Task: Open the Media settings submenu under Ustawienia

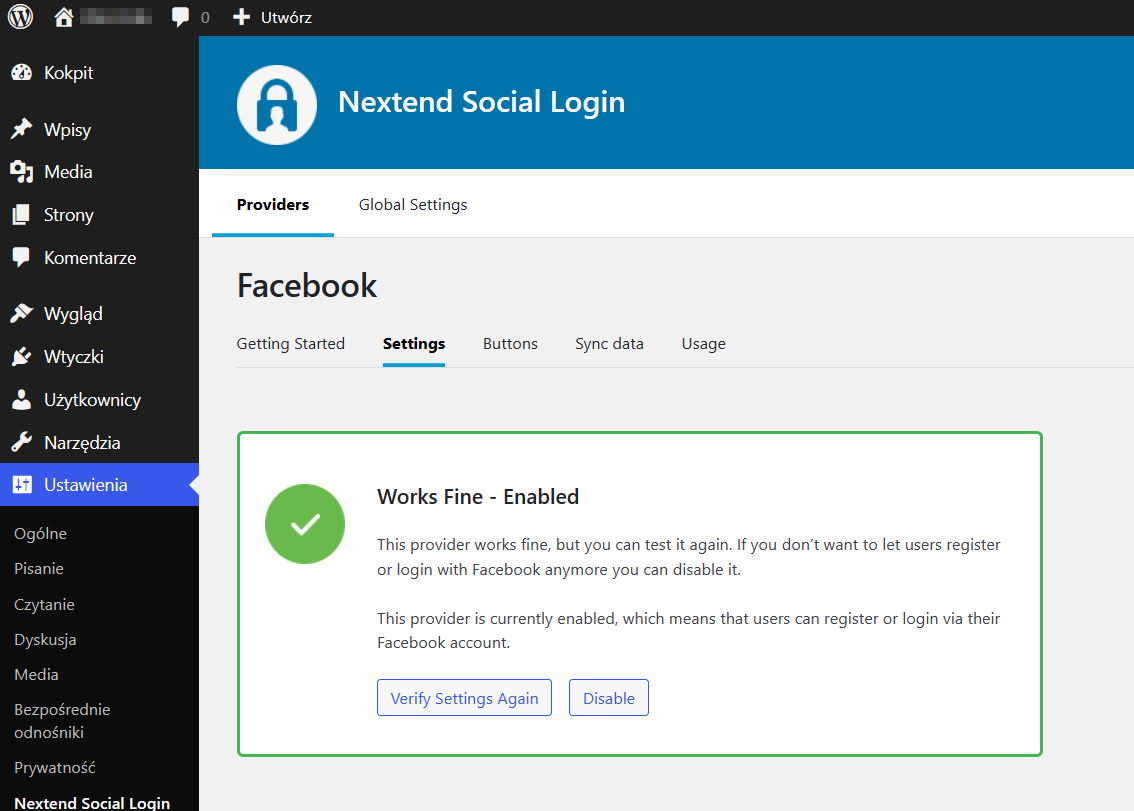Action: click(x=36, y=674)
